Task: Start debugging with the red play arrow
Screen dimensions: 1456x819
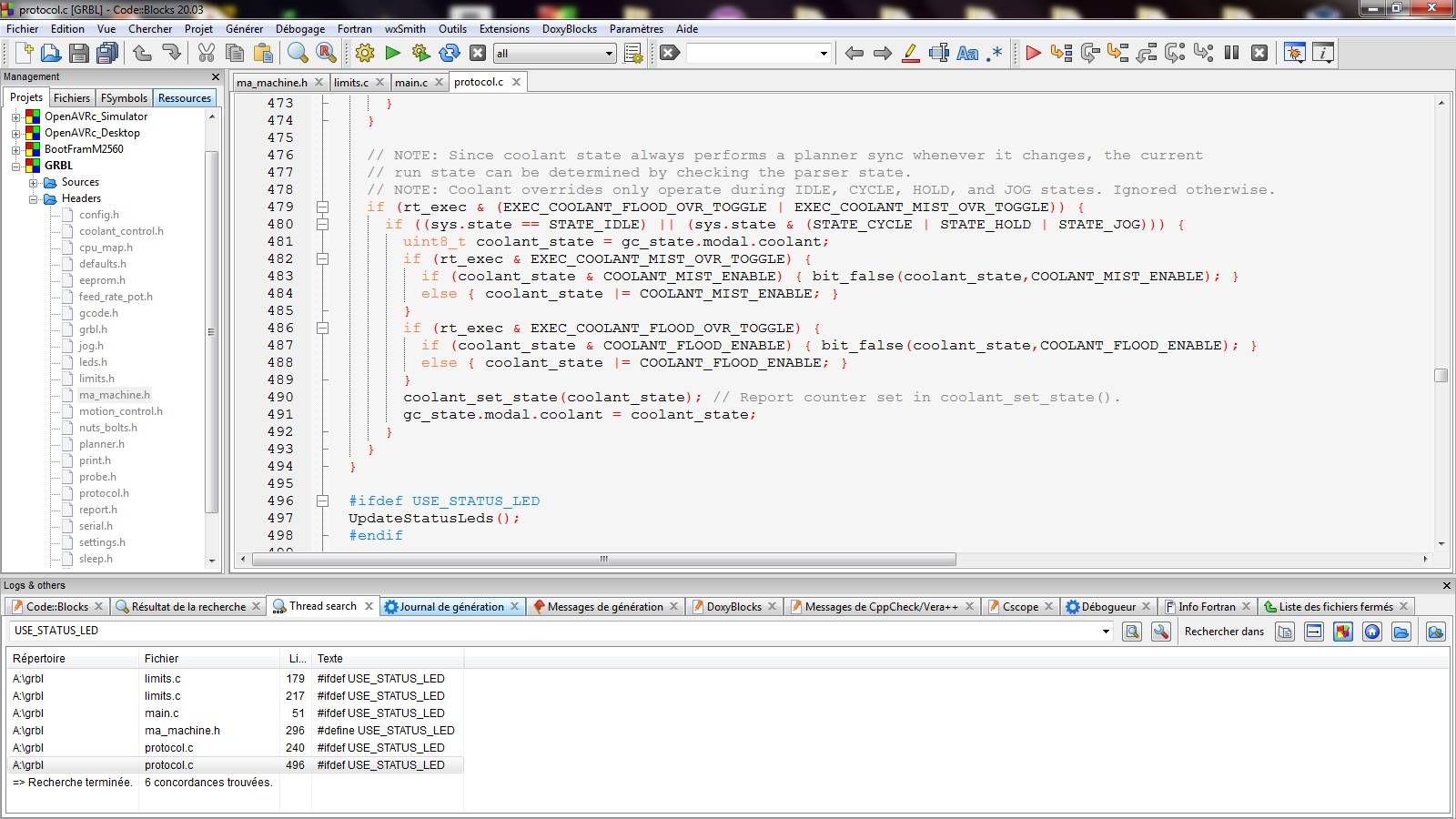Action: click(1033, 53)
